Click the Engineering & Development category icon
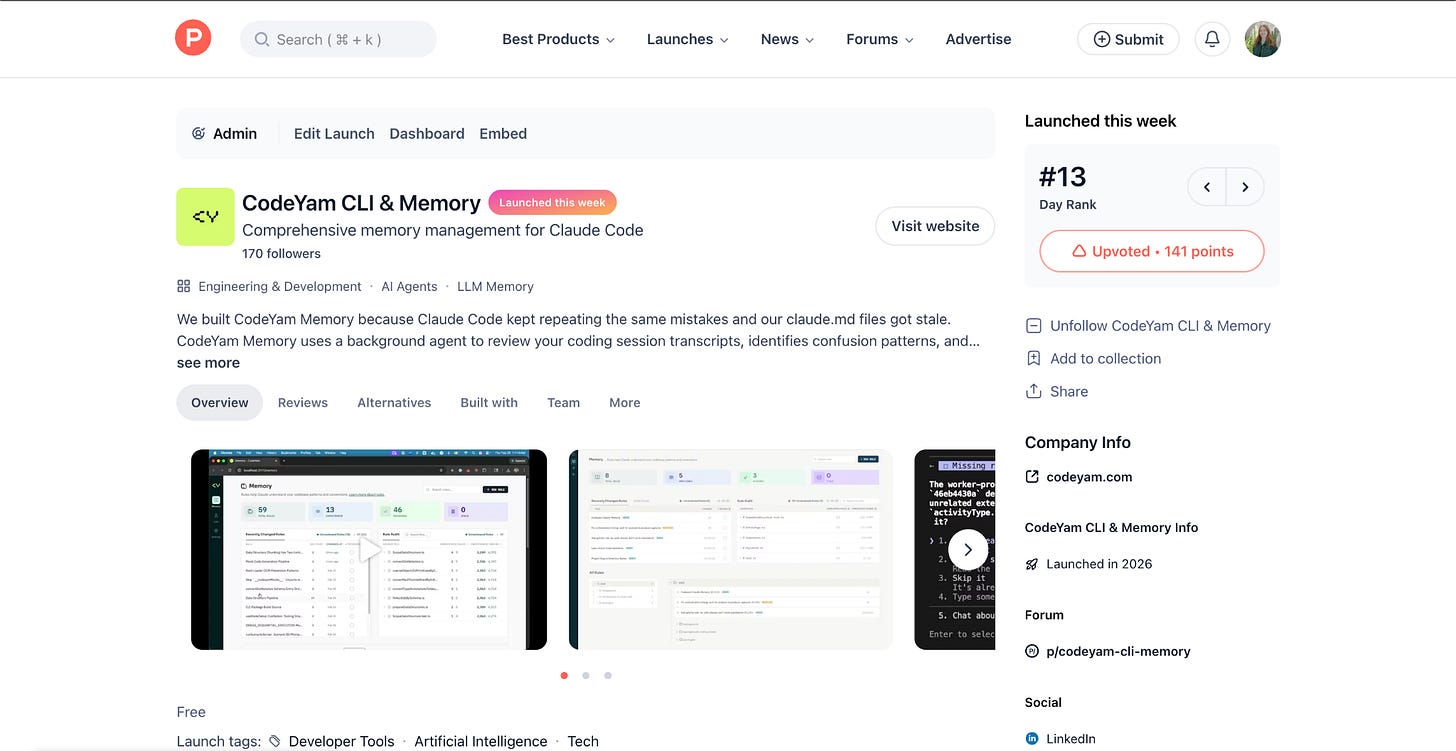Screen dimensions: 1456x751 (x=183, y=286)
